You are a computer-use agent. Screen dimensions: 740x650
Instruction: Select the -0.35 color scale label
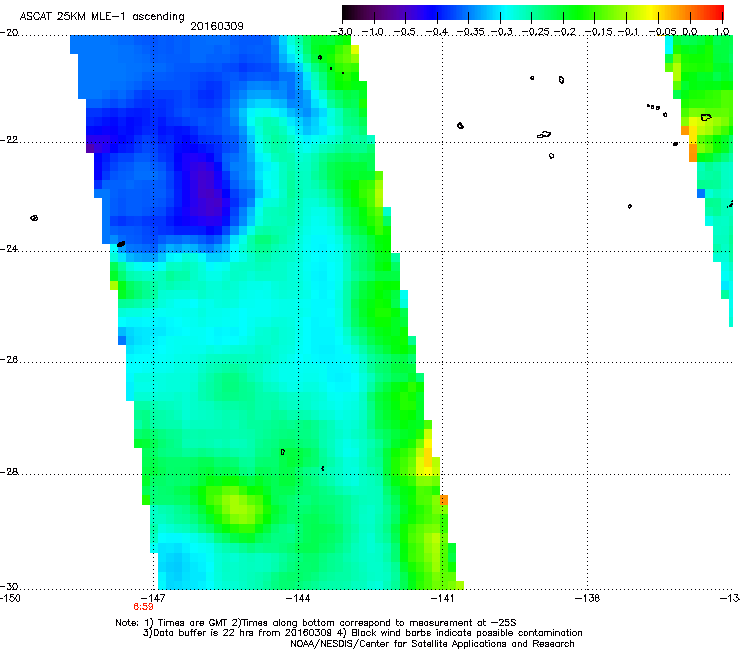471,32
